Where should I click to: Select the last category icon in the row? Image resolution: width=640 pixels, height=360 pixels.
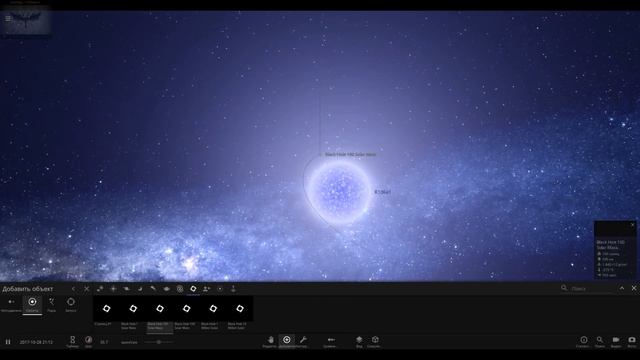tap(233, 289)
